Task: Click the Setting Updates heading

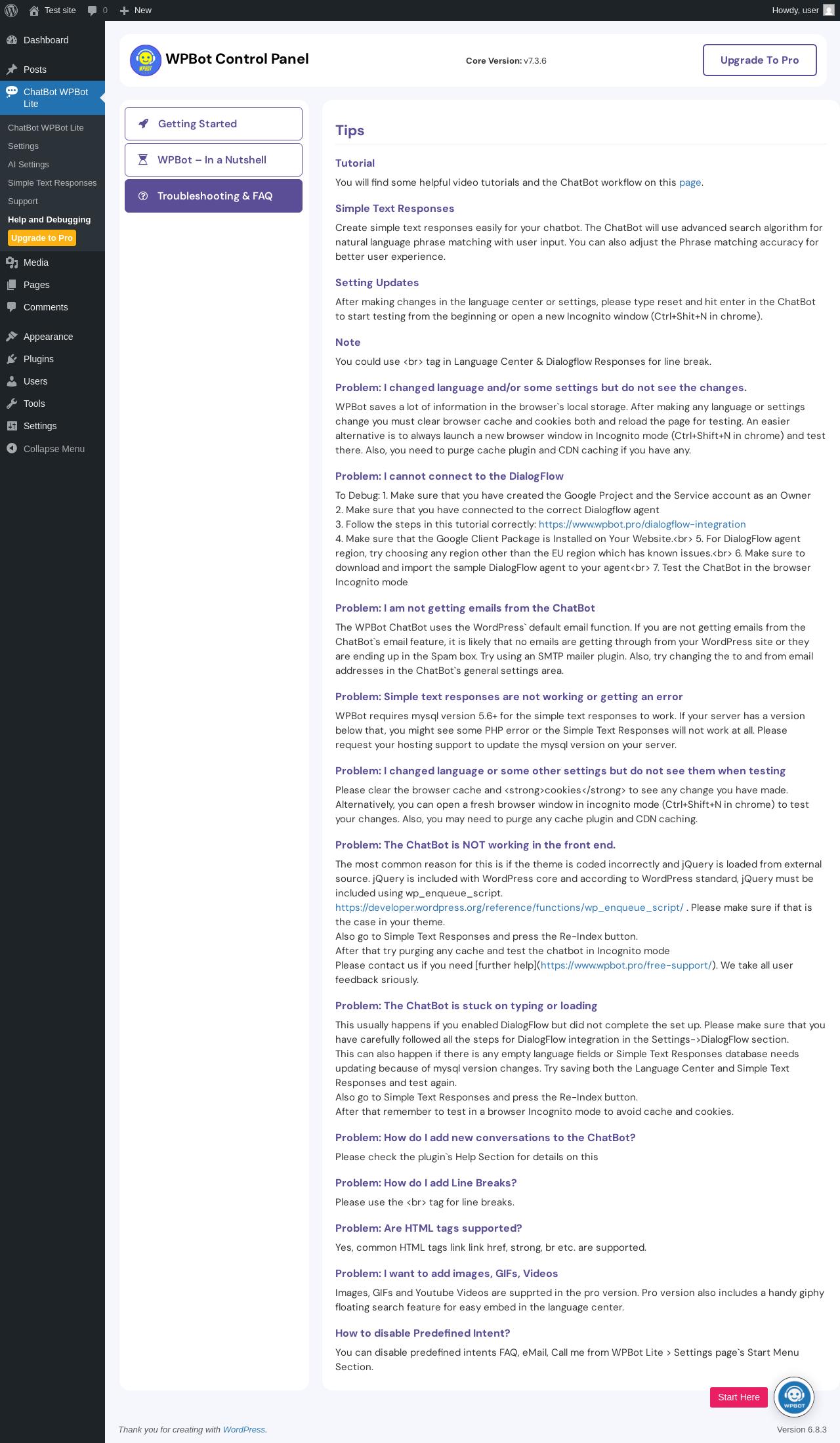Action: click(x=377, y=283)
